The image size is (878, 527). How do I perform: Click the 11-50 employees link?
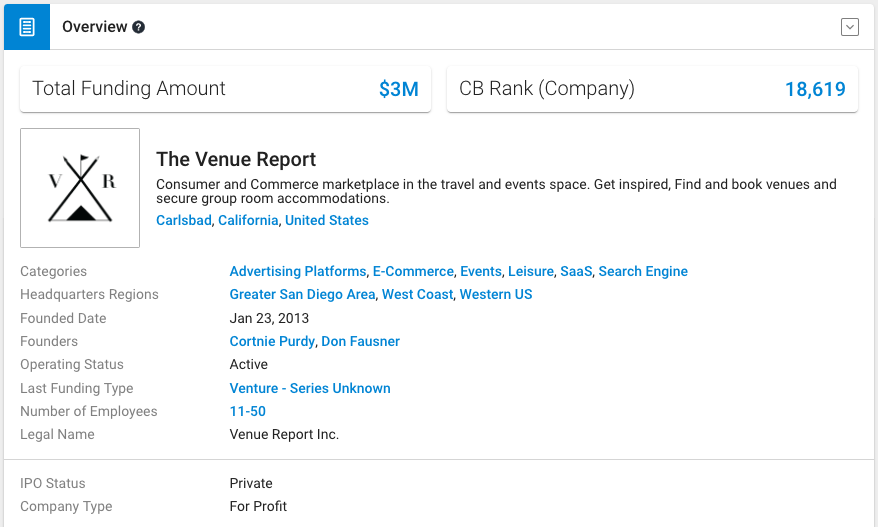[247, 411]
